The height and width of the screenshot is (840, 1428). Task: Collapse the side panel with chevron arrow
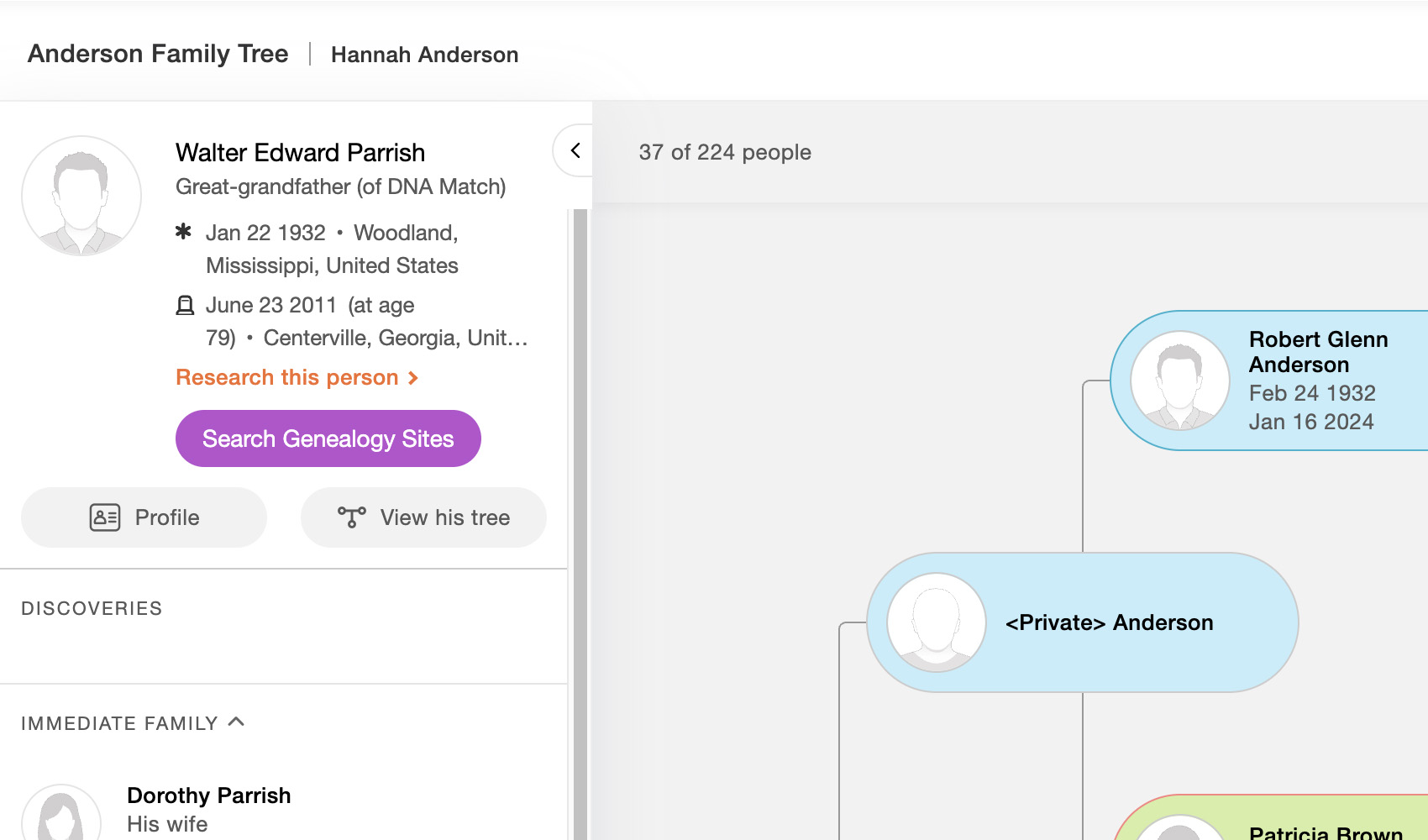[x=575, y=151]
